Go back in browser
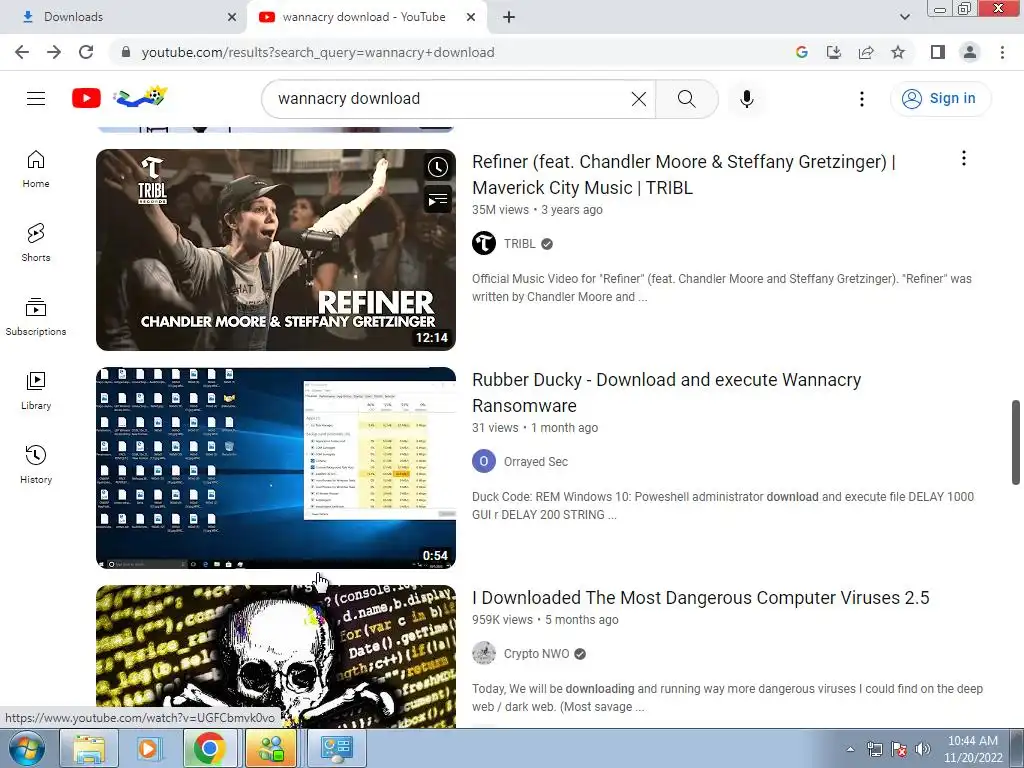This screenshot has height=768, width=1024. pos(22,52)
